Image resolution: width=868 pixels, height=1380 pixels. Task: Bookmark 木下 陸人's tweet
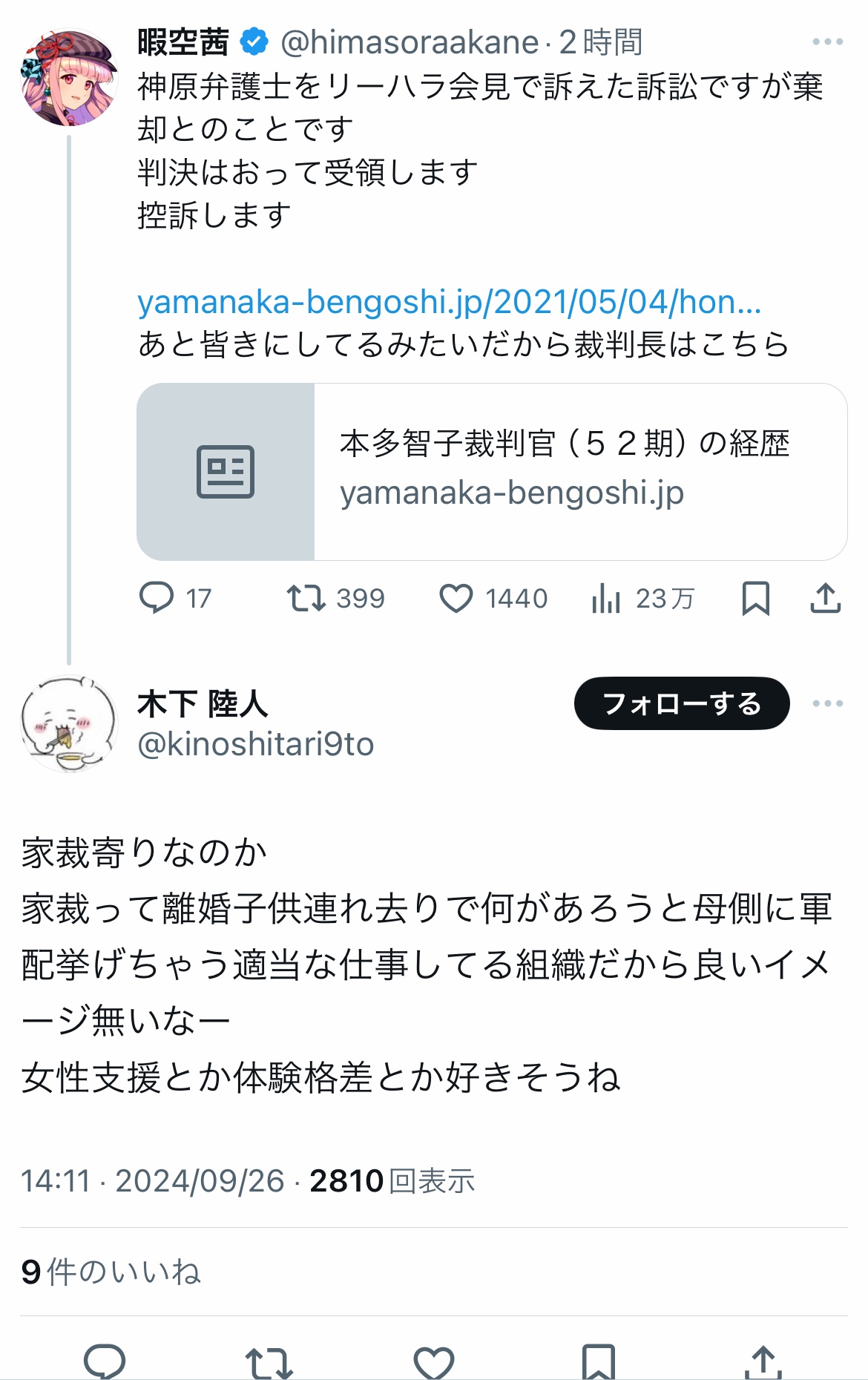click(x=598, y=1361)
